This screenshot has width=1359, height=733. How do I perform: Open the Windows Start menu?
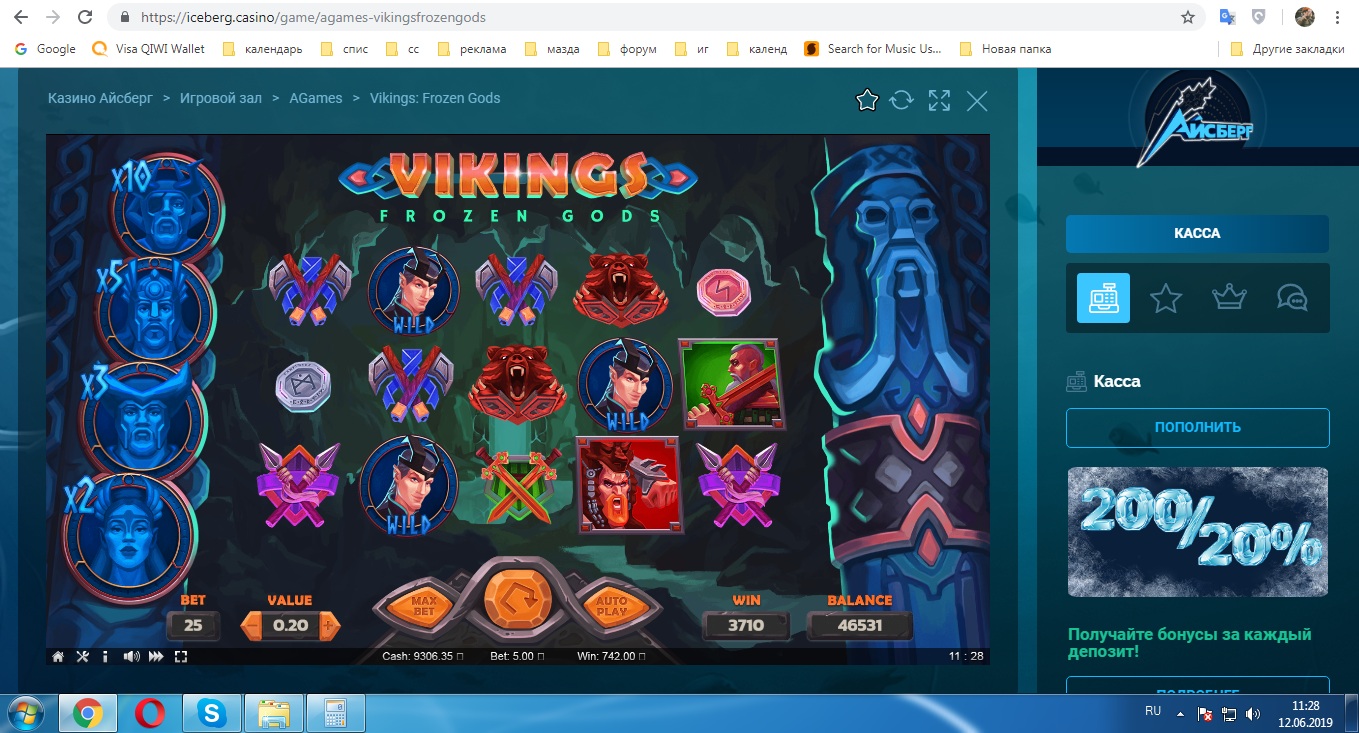click(24, 713)
